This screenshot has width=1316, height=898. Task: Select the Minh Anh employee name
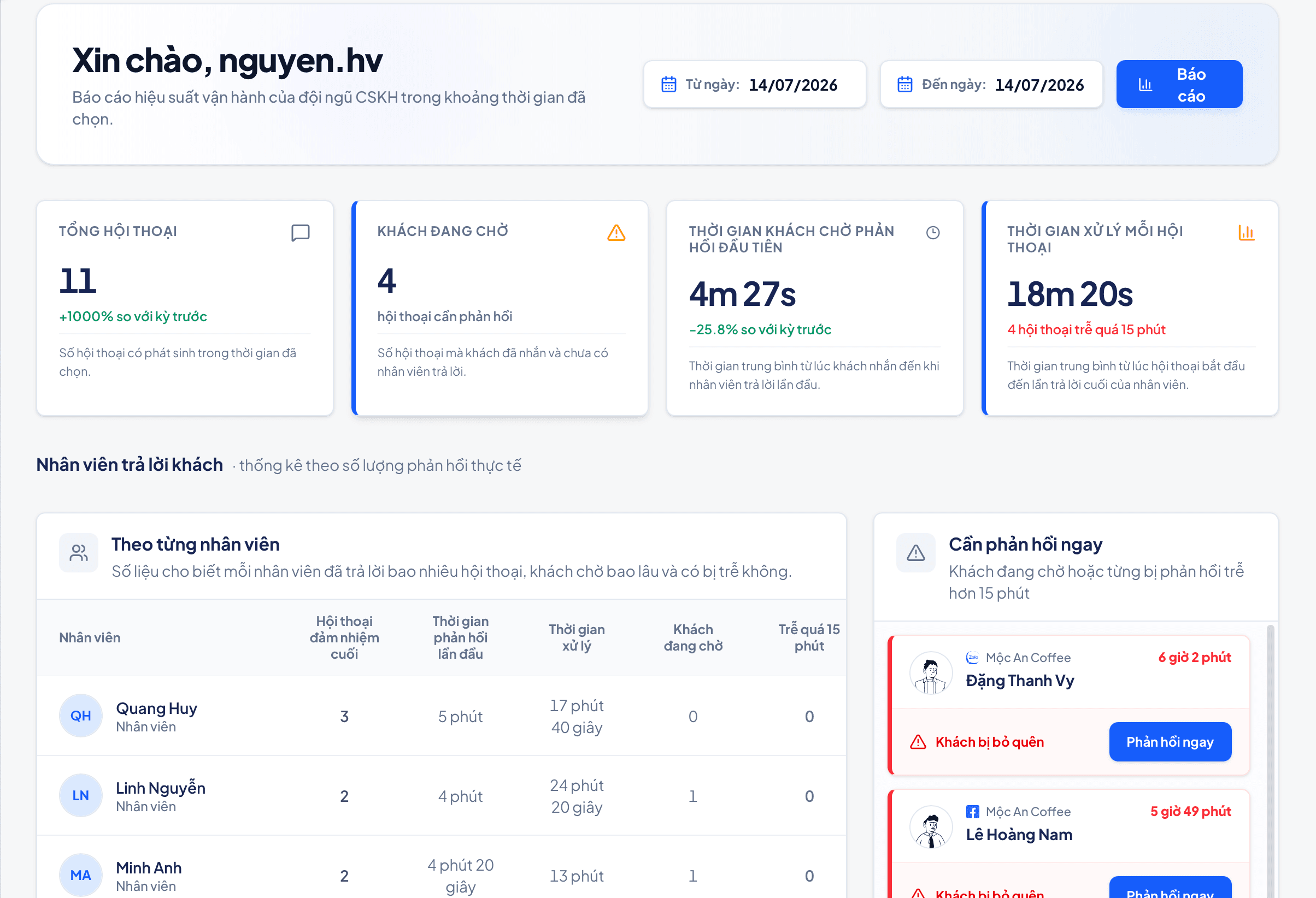[148, 868]
